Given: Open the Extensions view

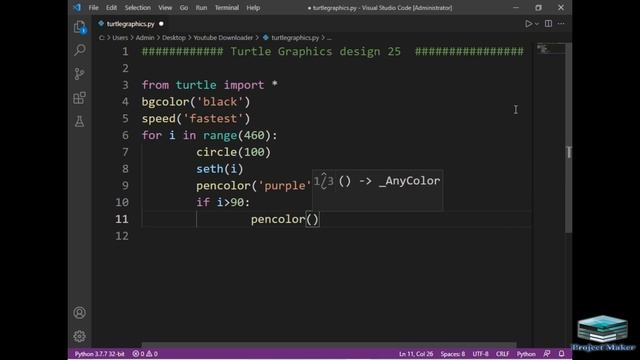Looking at the screenshot, I should click(x=80, y=98).
